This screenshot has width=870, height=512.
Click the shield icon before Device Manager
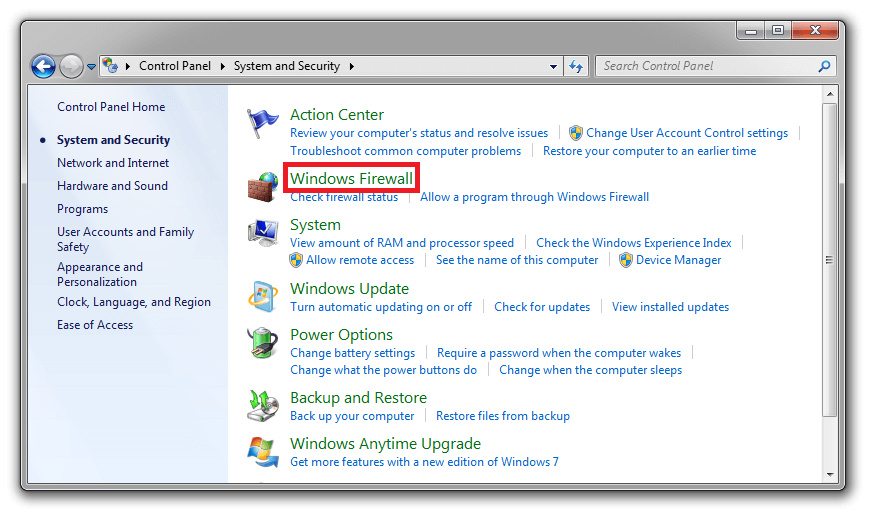coord(625,260)
